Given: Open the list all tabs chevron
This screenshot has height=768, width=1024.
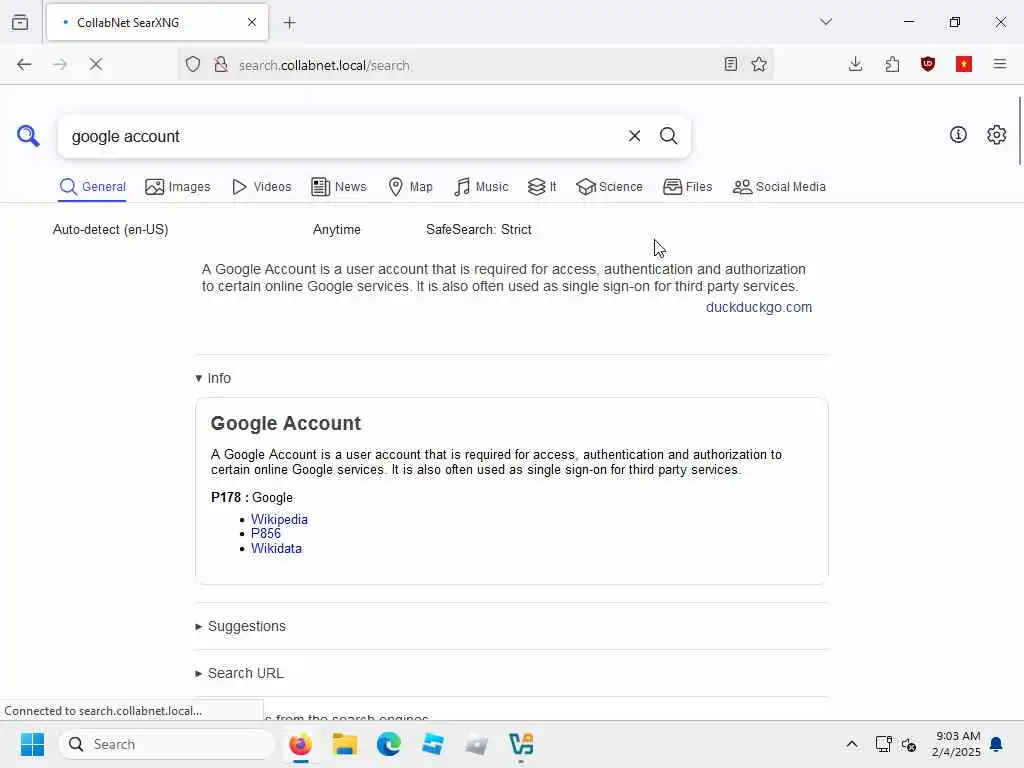Looking at the screenshot, I should [x=826, y=22].
